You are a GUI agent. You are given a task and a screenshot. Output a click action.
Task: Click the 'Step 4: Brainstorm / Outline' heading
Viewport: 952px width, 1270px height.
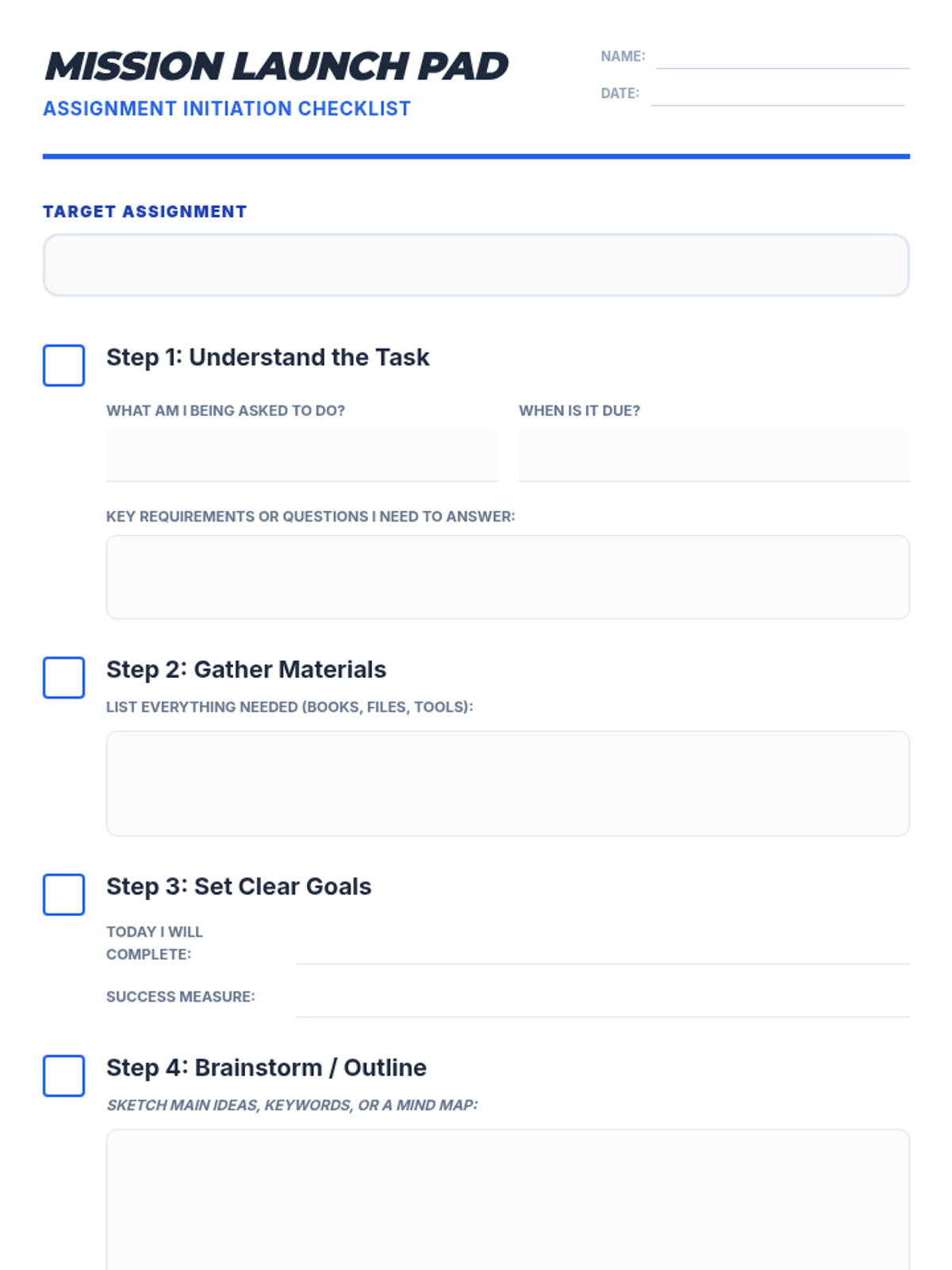pyautogui.click(x=267, y=1068)
